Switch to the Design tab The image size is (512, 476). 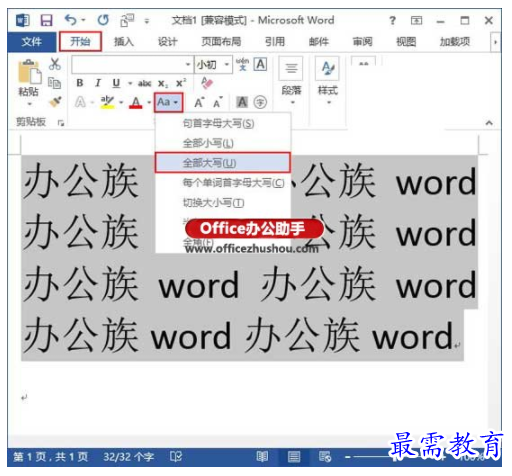[167, 42]
